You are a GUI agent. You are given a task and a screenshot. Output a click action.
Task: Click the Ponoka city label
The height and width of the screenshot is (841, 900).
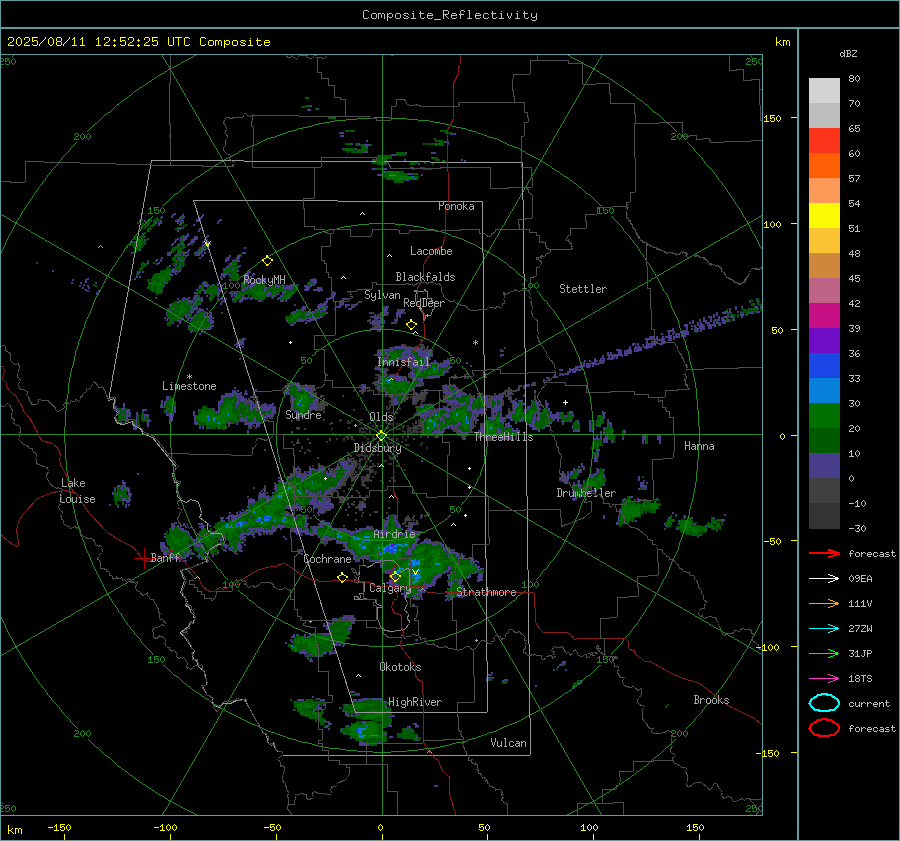456,206
